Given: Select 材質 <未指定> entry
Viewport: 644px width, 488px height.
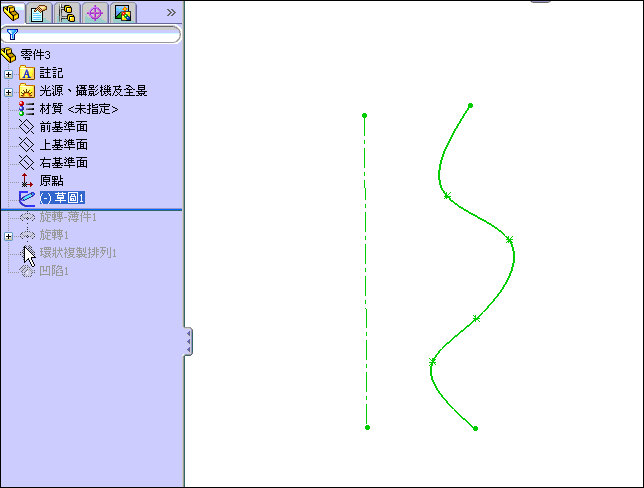Looking at the screenshot, I should [x=79, y=109].
